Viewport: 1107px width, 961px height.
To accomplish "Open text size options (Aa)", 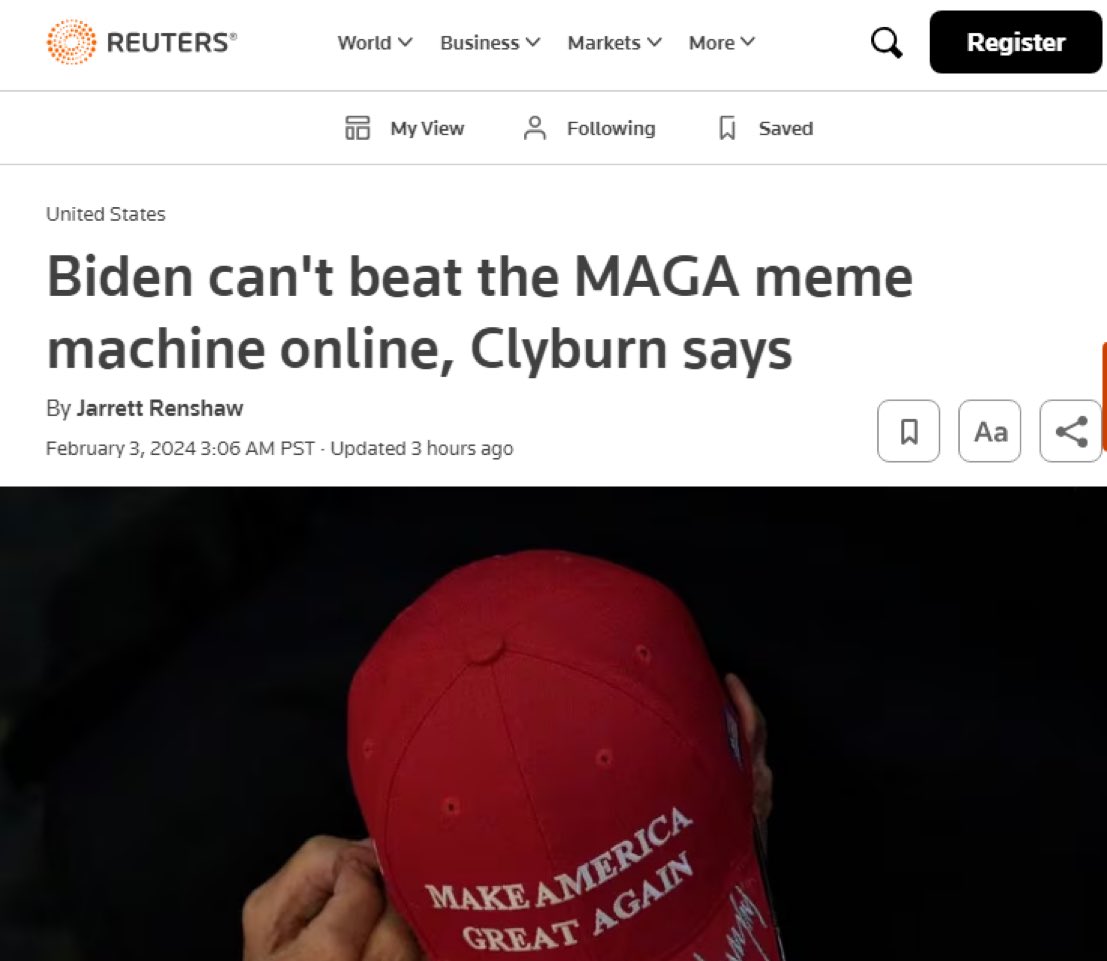I will pos(990,431).
